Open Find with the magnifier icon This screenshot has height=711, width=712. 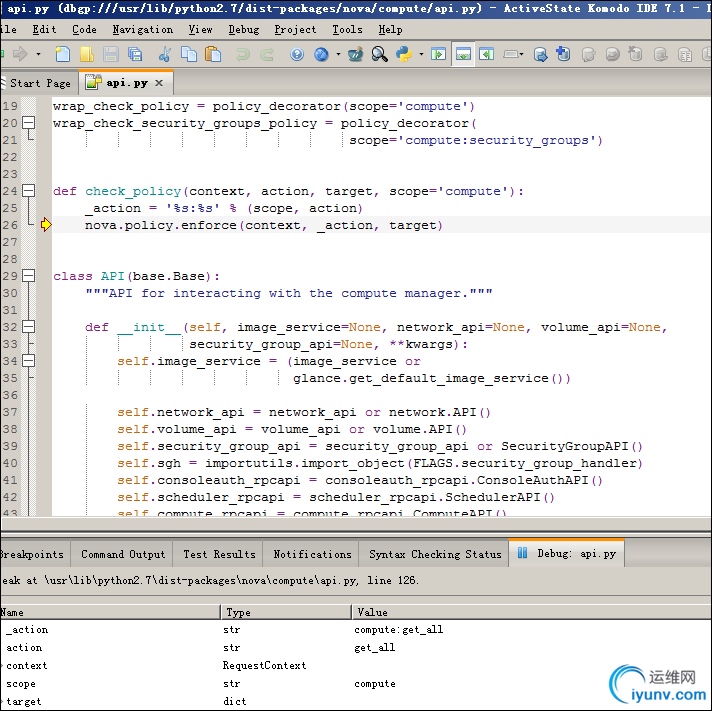coord(380,54)
